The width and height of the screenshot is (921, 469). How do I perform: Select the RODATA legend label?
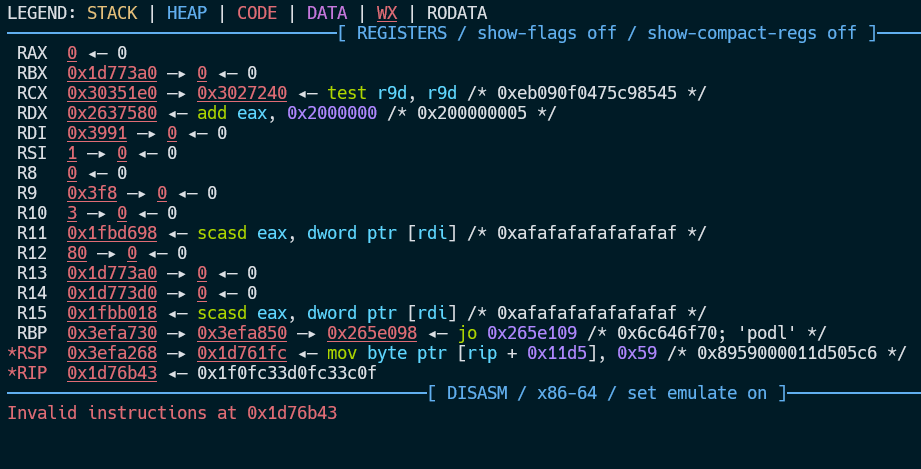pos(457,13)
